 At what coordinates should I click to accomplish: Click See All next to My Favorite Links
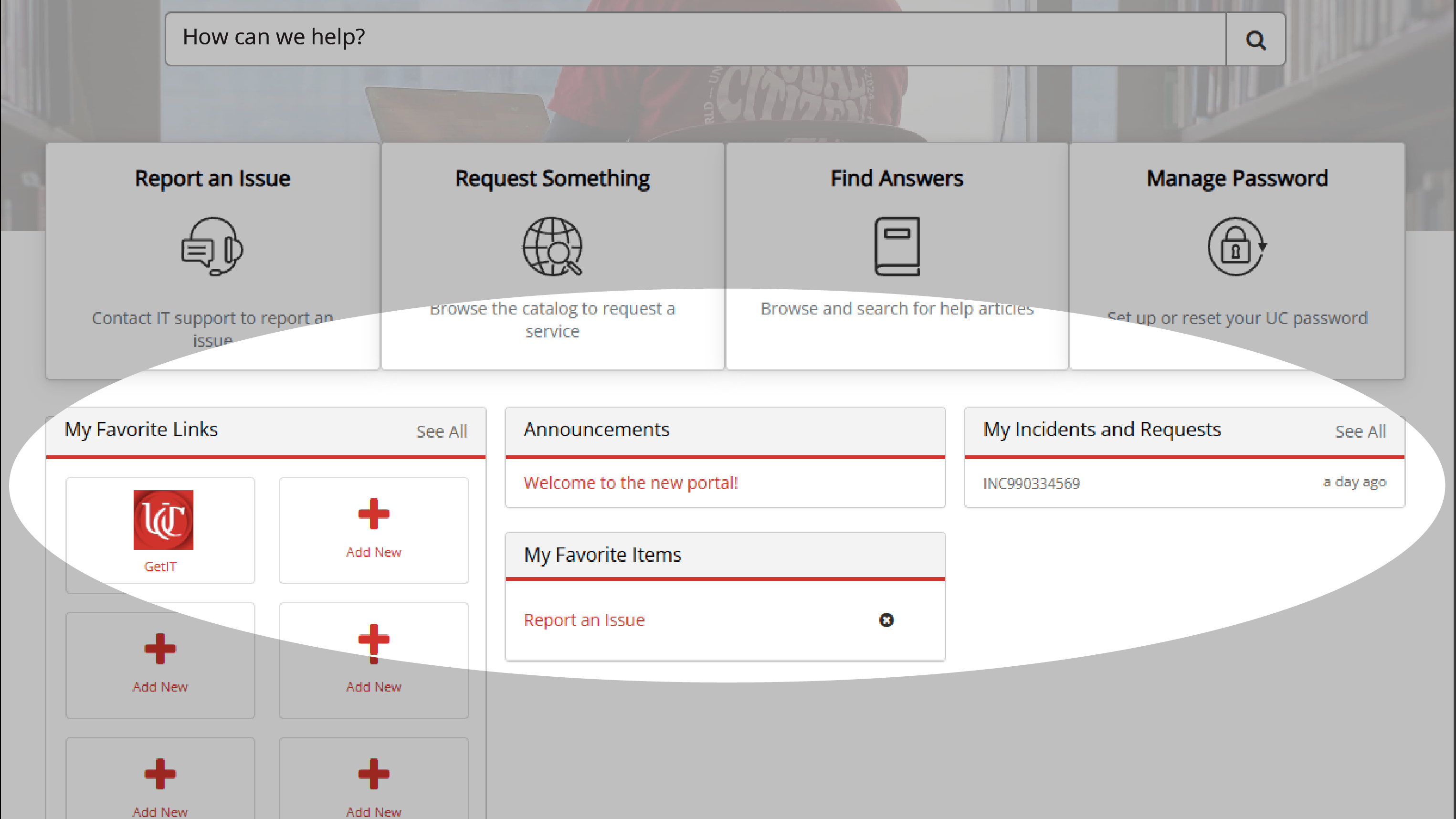tap(442, 431)
